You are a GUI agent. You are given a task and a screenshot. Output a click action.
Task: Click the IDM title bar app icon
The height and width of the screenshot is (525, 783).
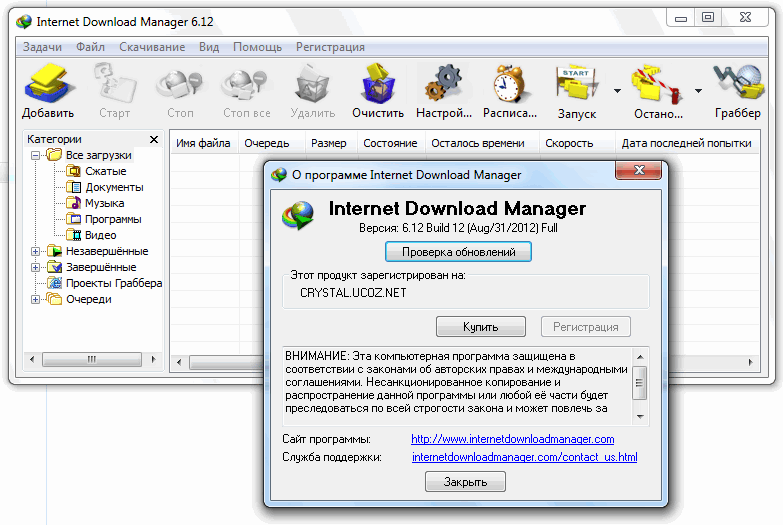23,22
